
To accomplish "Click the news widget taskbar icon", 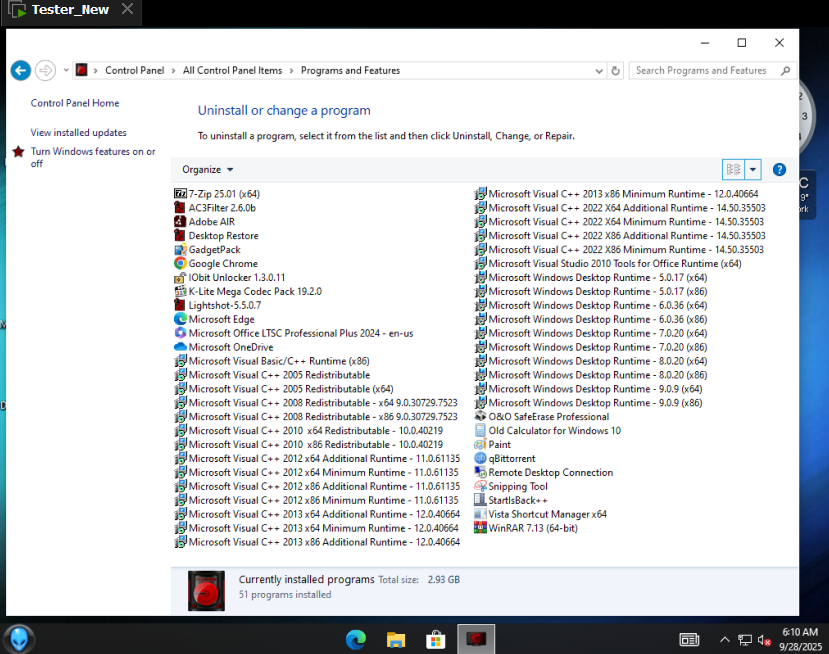I will coord(689,640).
